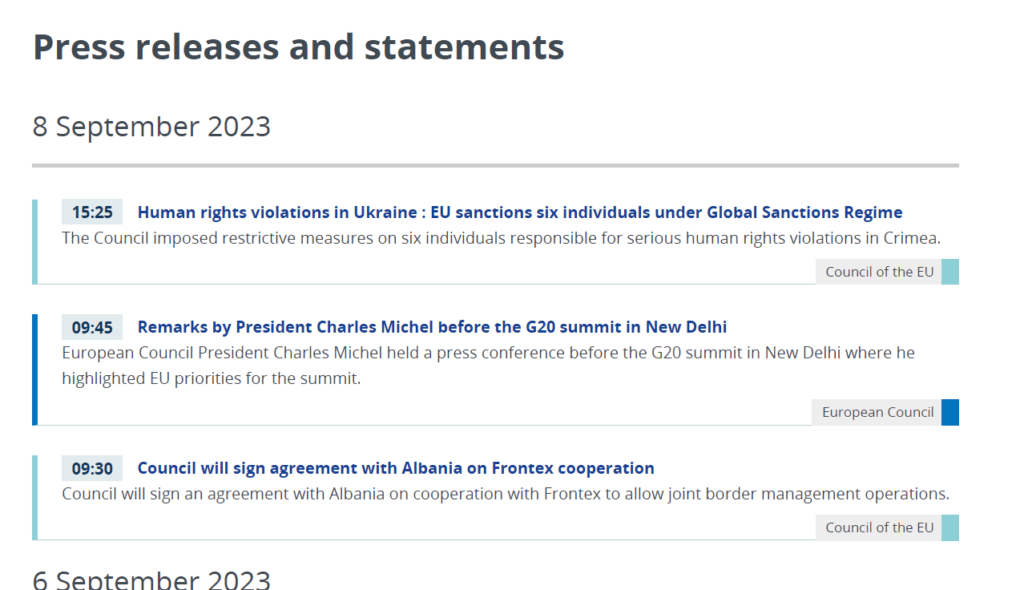This screenshot has height=590, width=1024.
Task: Click dark blue swatch beside European Council tag
Action: point(950,412)
